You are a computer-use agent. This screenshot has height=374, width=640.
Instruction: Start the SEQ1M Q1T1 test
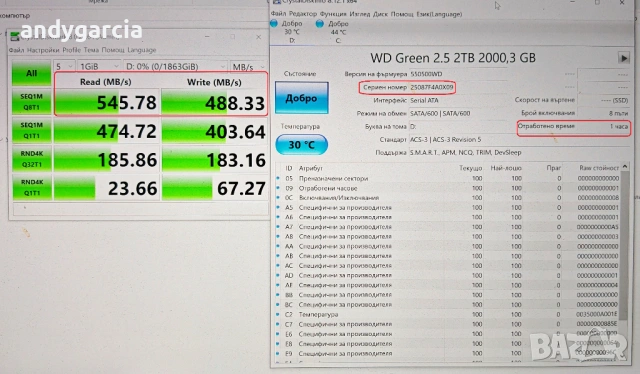[31, 130]
